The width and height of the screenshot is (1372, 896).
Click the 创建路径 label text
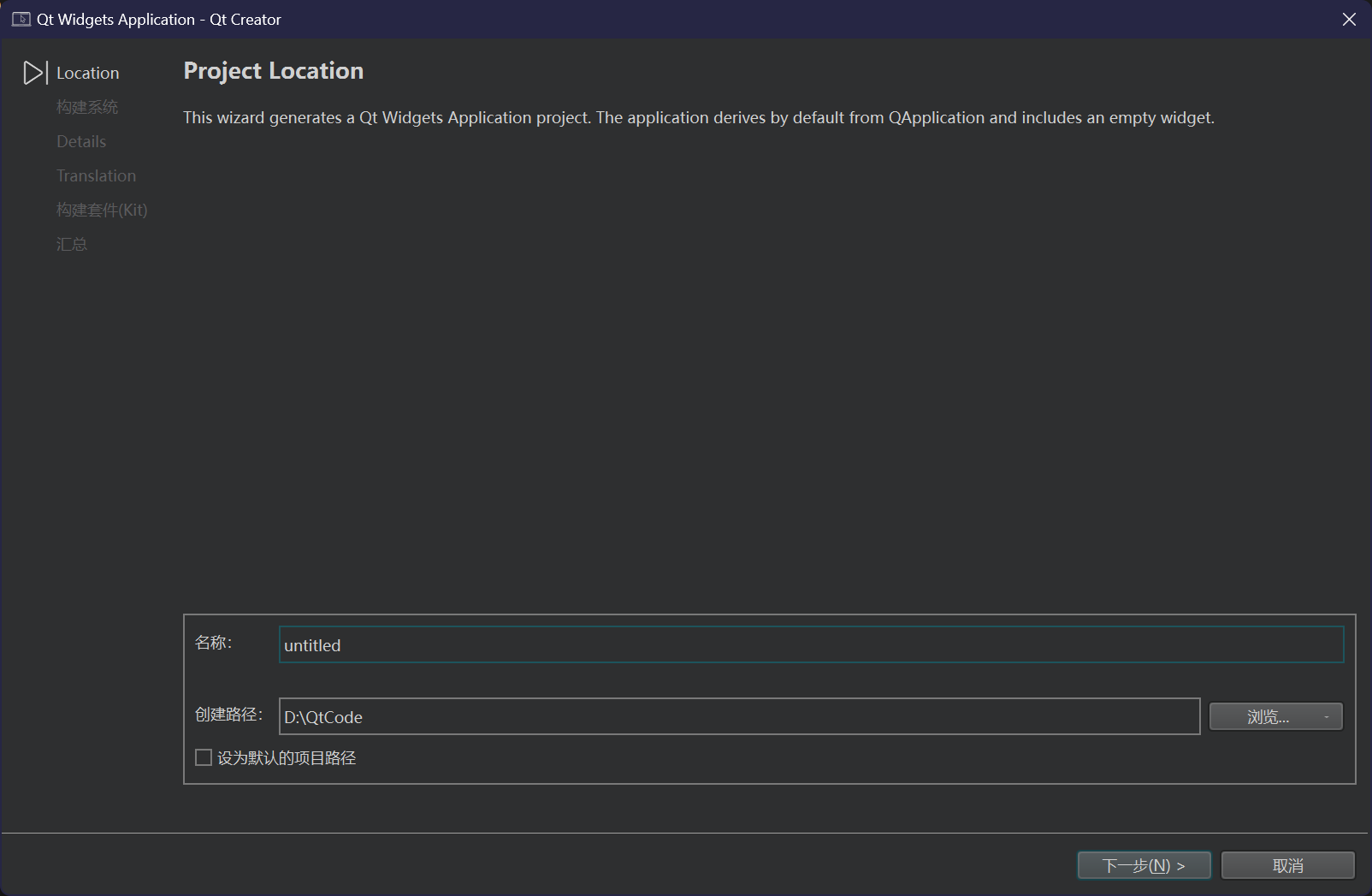pyautogui.click(x=228, y=715)
